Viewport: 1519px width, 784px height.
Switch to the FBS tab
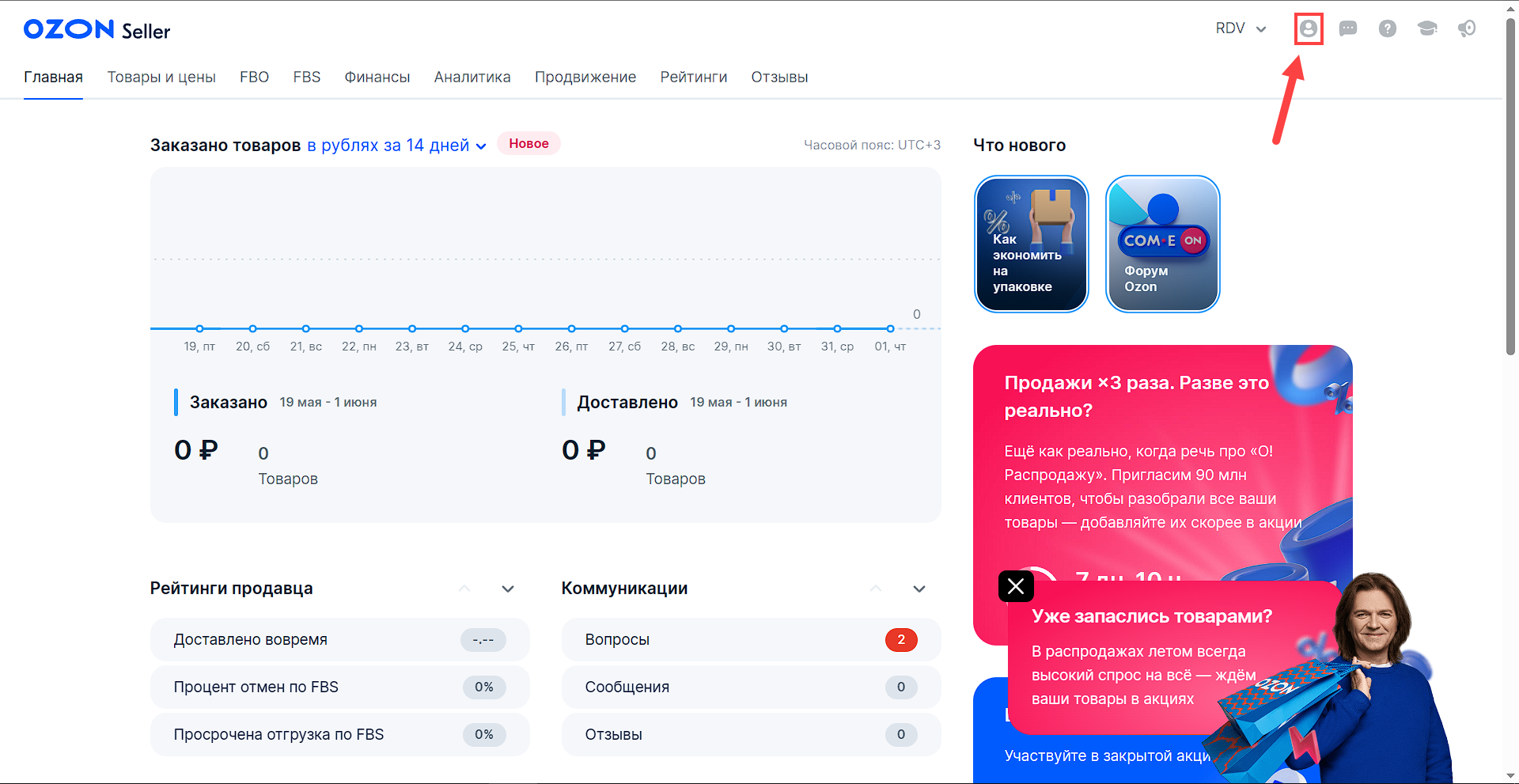tap(307, 78)
